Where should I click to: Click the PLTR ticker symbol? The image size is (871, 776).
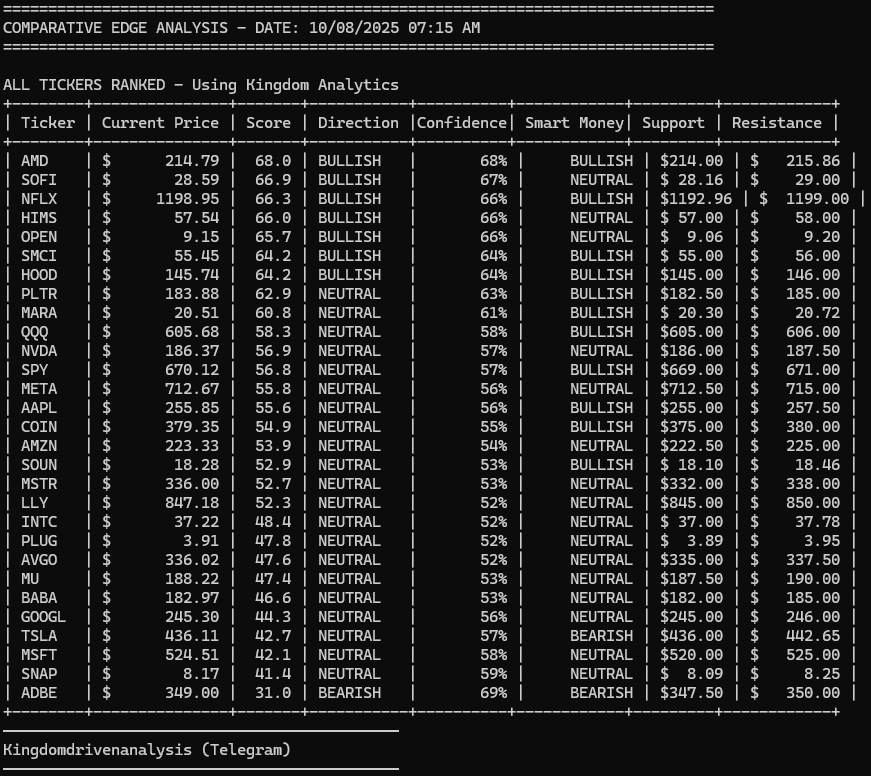click(x=38, y=294)
